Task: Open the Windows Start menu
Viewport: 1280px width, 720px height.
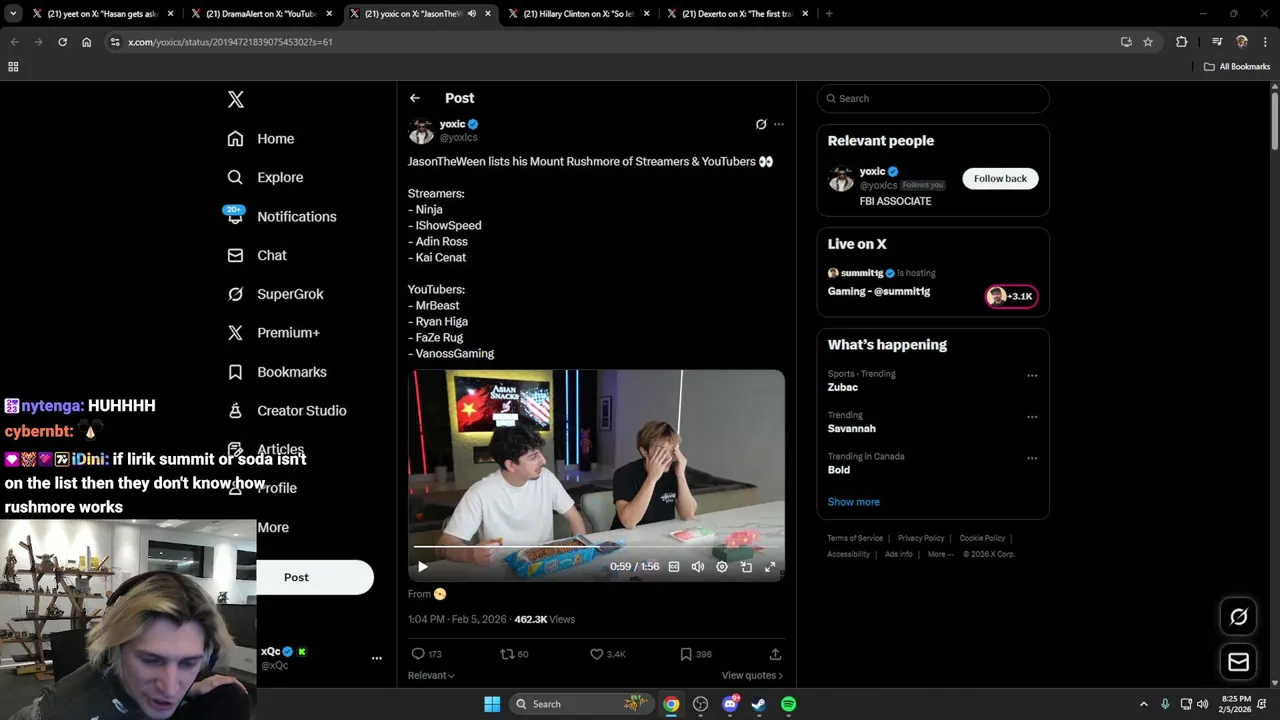Action: [x=492, y=704]
